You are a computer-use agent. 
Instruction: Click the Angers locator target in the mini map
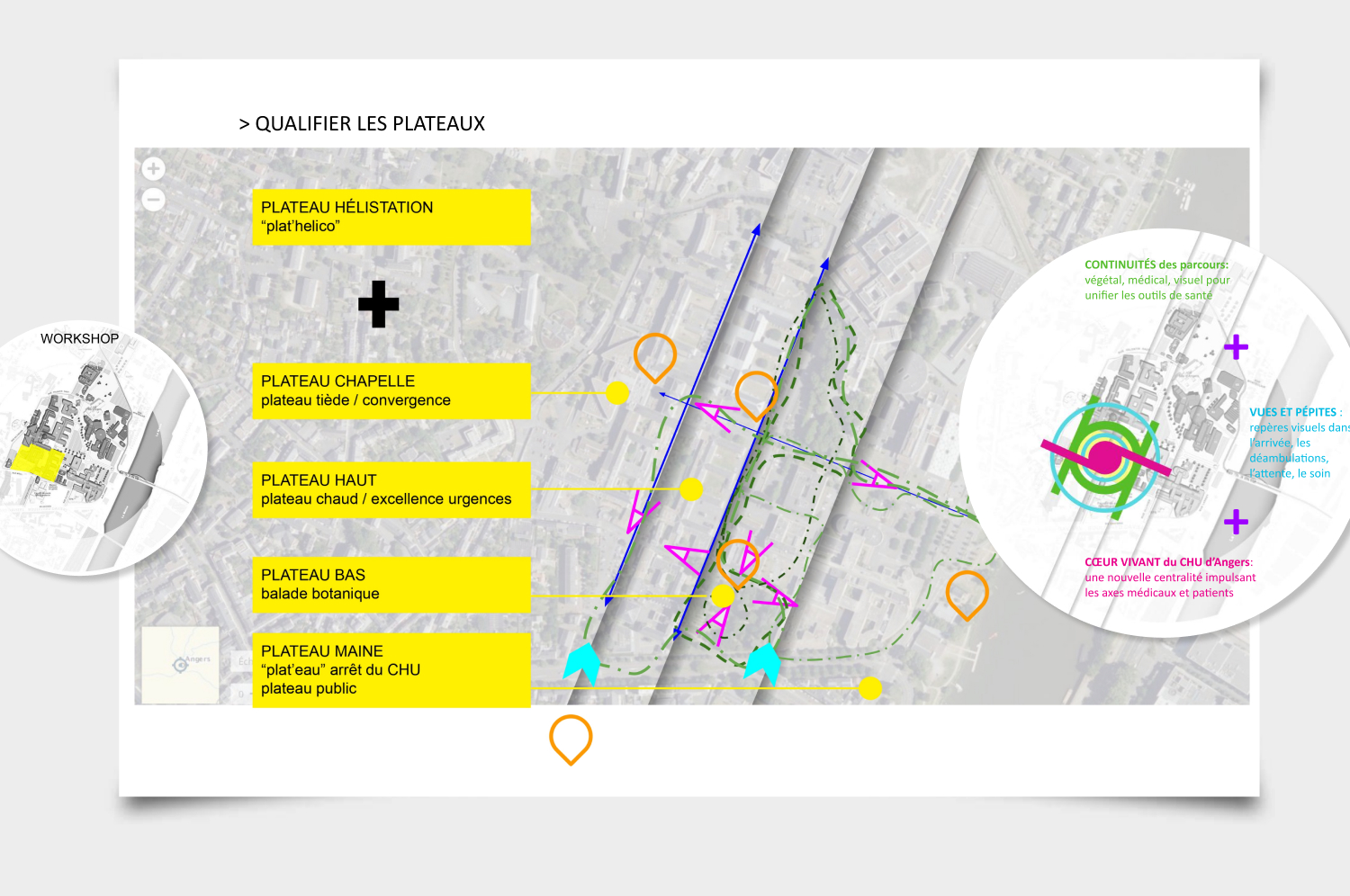pos(180,665)
